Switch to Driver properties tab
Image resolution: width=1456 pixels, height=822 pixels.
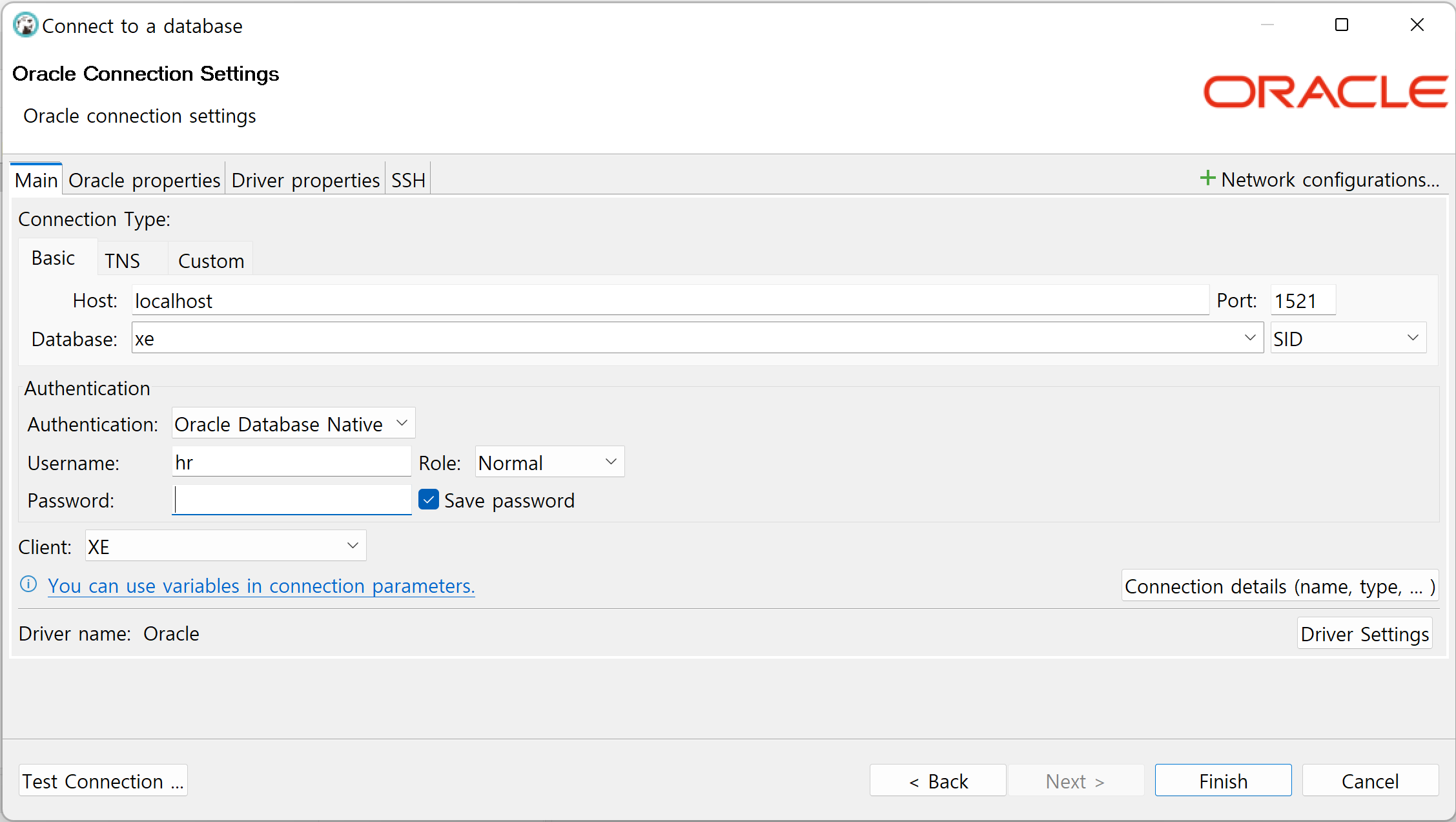305,180
